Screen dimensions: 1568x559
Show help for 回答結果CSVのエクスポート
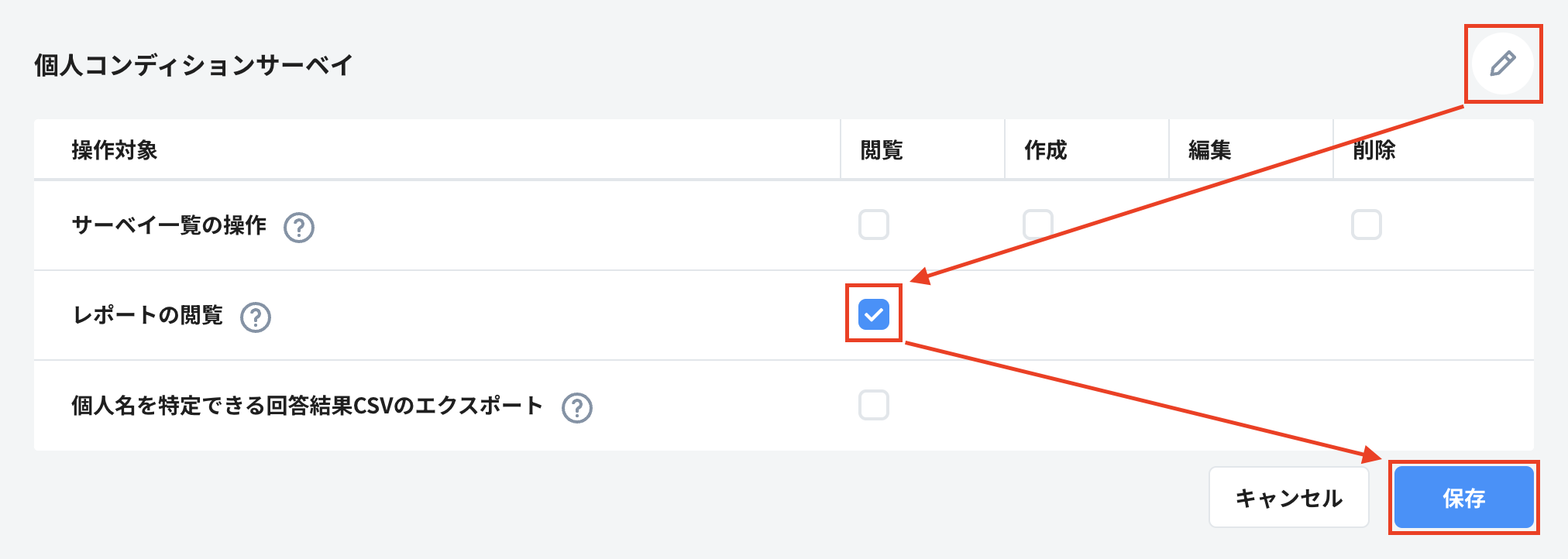tap(577, 408)
